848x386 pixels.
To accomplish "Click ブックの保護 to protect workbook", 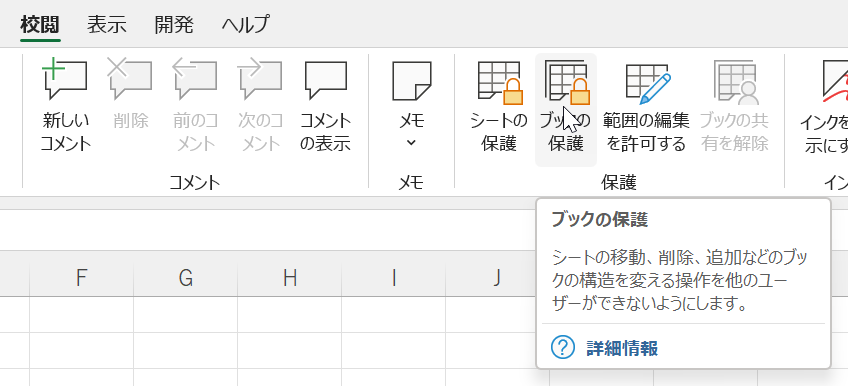I will point(566,110).
